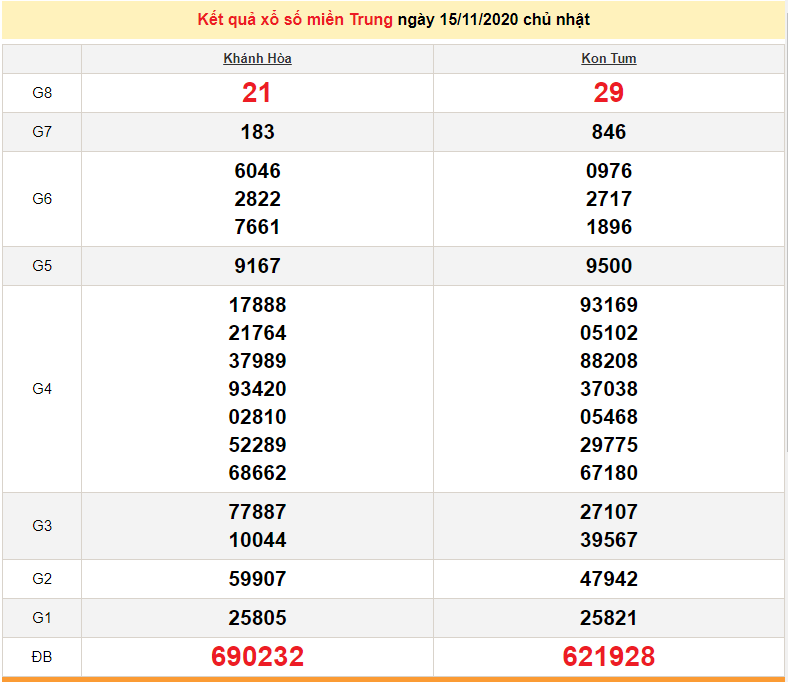Select Khánh Hòa G4 number 93420
The height and width of the screenshot is (682, 788).
257,389
